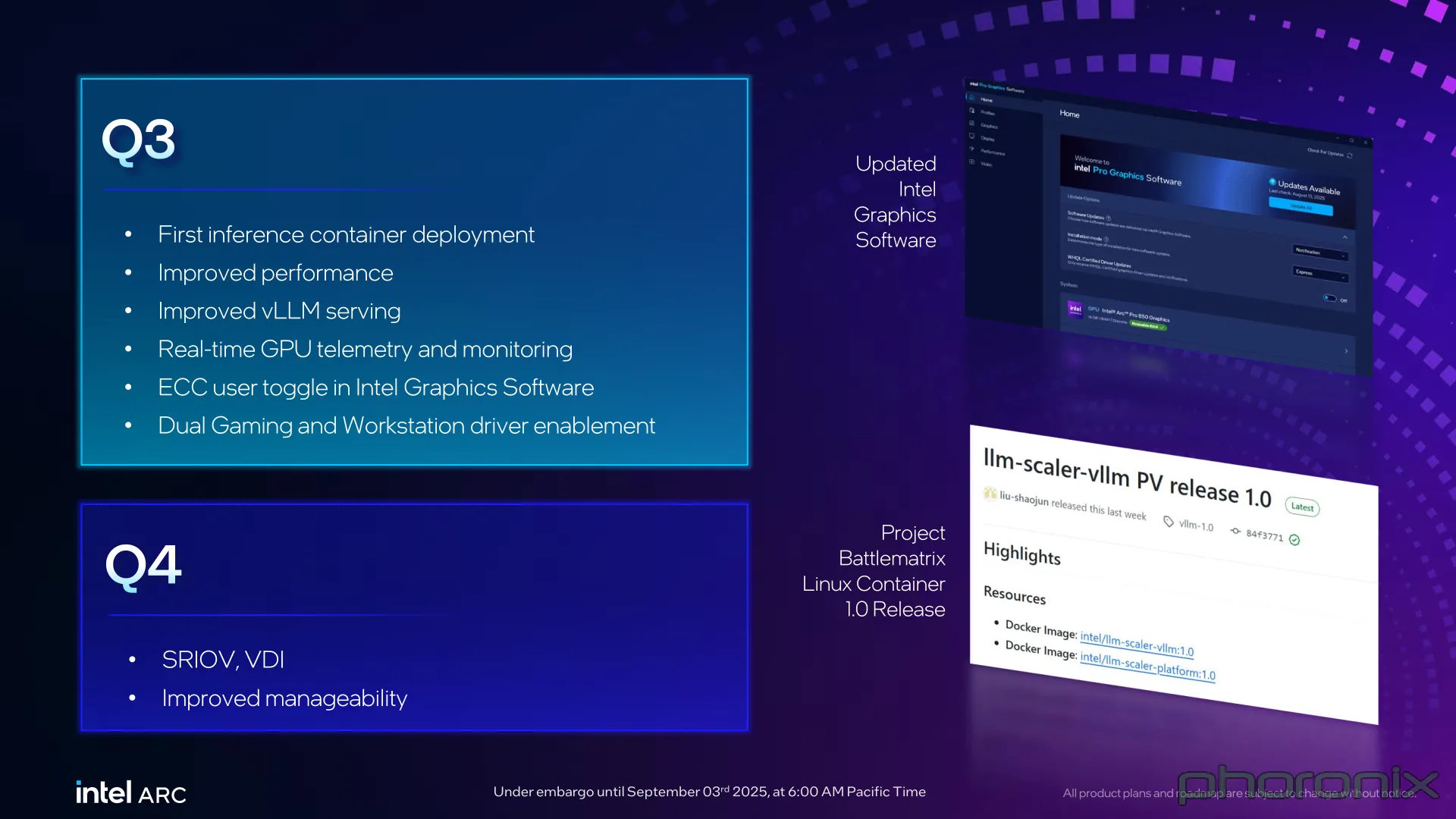Viewport: 1456px width, 819px height.
Task: Click the vllm-1.0 tag icon
Action: 1169,522
